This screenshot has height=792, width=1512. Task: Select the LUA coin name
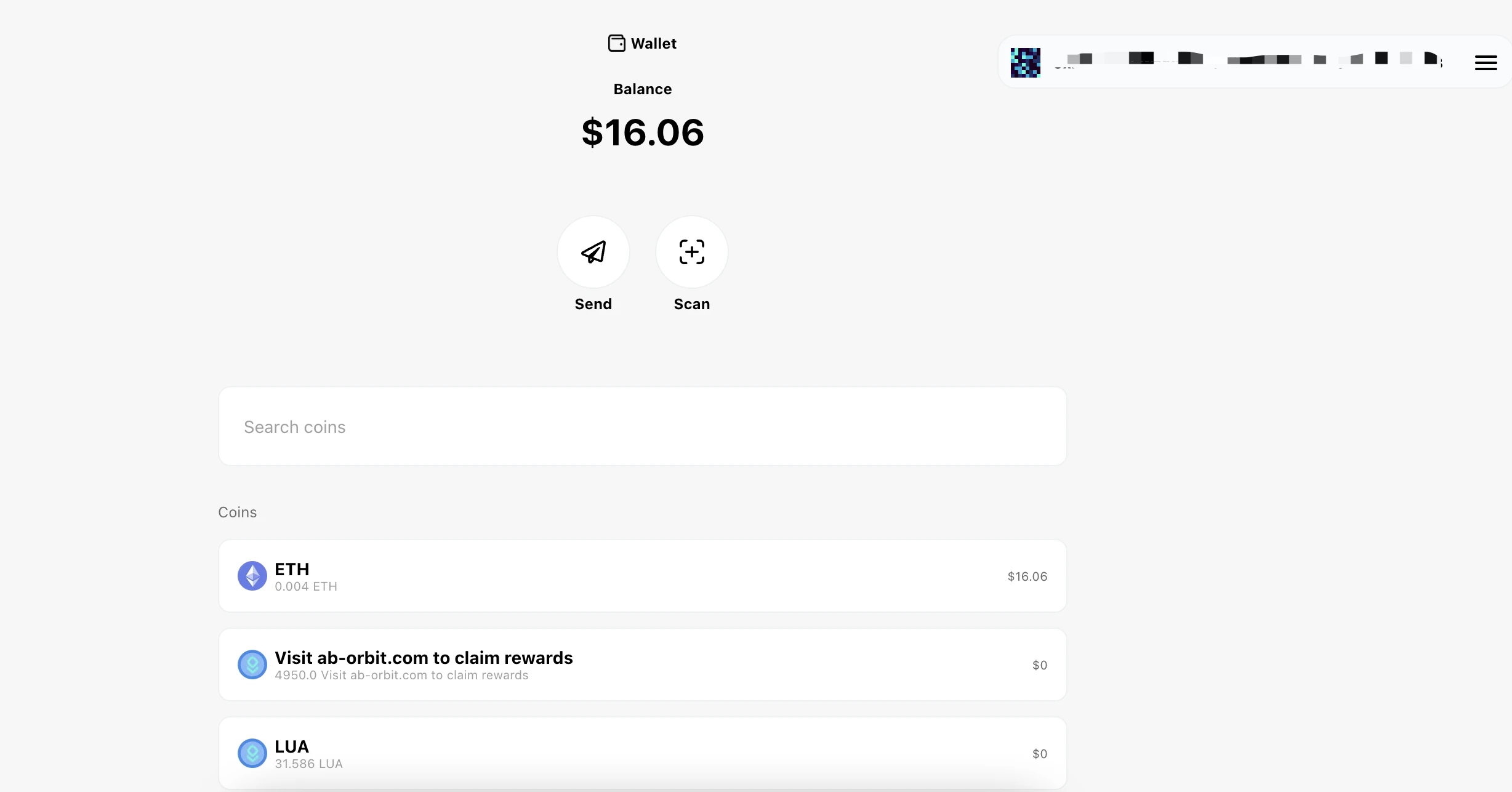click(292, 746)
